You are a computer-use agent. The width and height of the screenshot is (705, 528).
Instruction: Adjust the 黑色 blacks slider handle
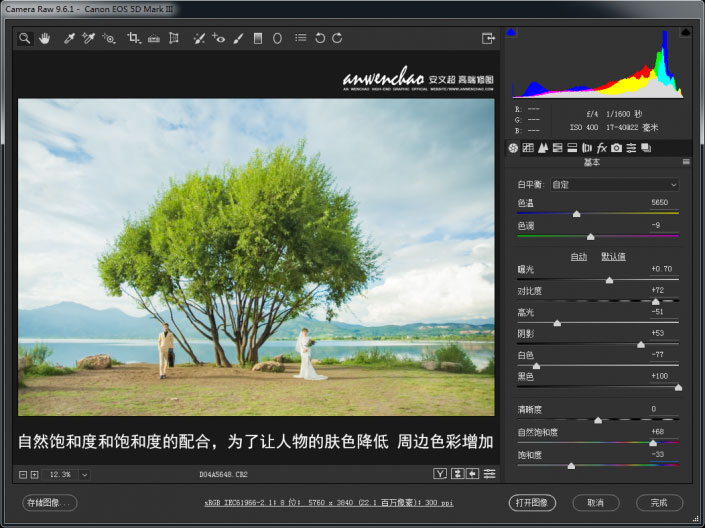(678, 387)
